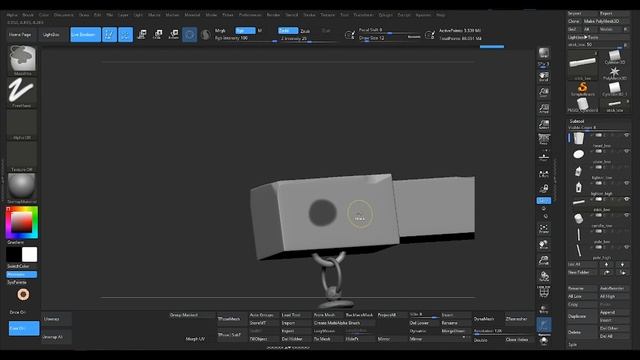Image resolution: width=640 pixels, height=360 pixels.
Task: Toggle Live Boolean mode
Action: (85, 35)
